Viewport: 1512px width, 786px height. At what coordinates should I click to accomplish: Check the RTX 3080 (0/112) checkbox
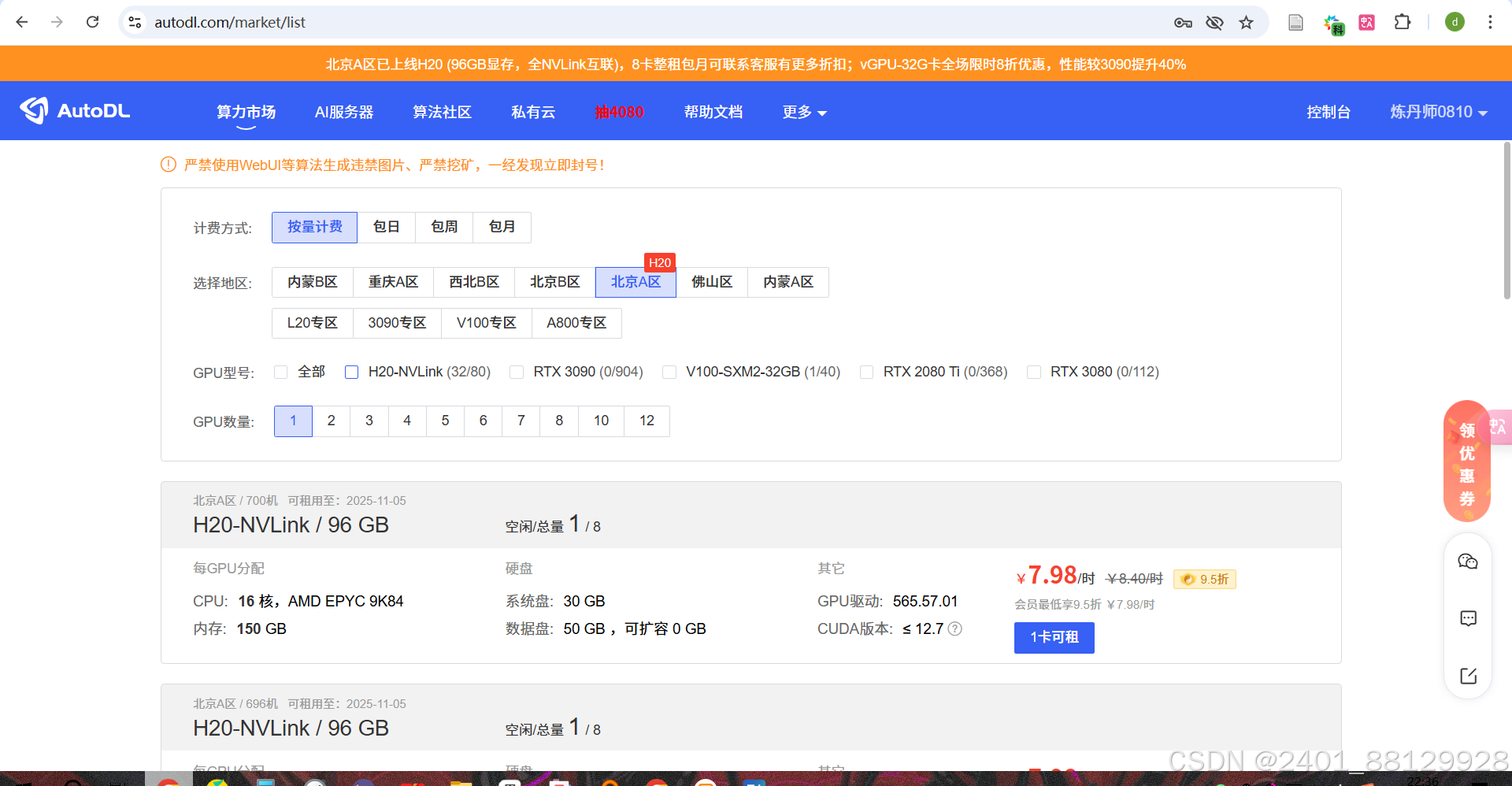click(1034, 372)
